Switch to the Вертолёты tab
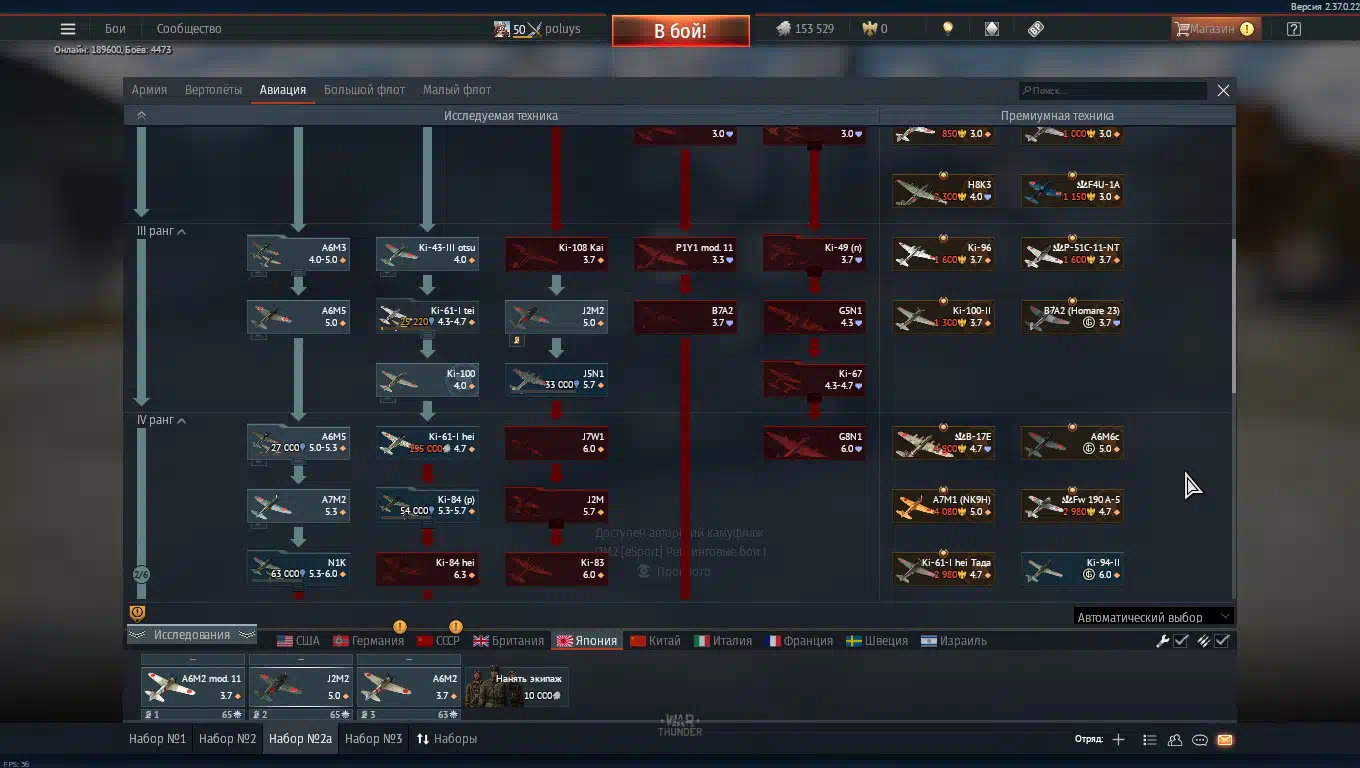This screenshot has height=768, width=1360. (213, 90)
